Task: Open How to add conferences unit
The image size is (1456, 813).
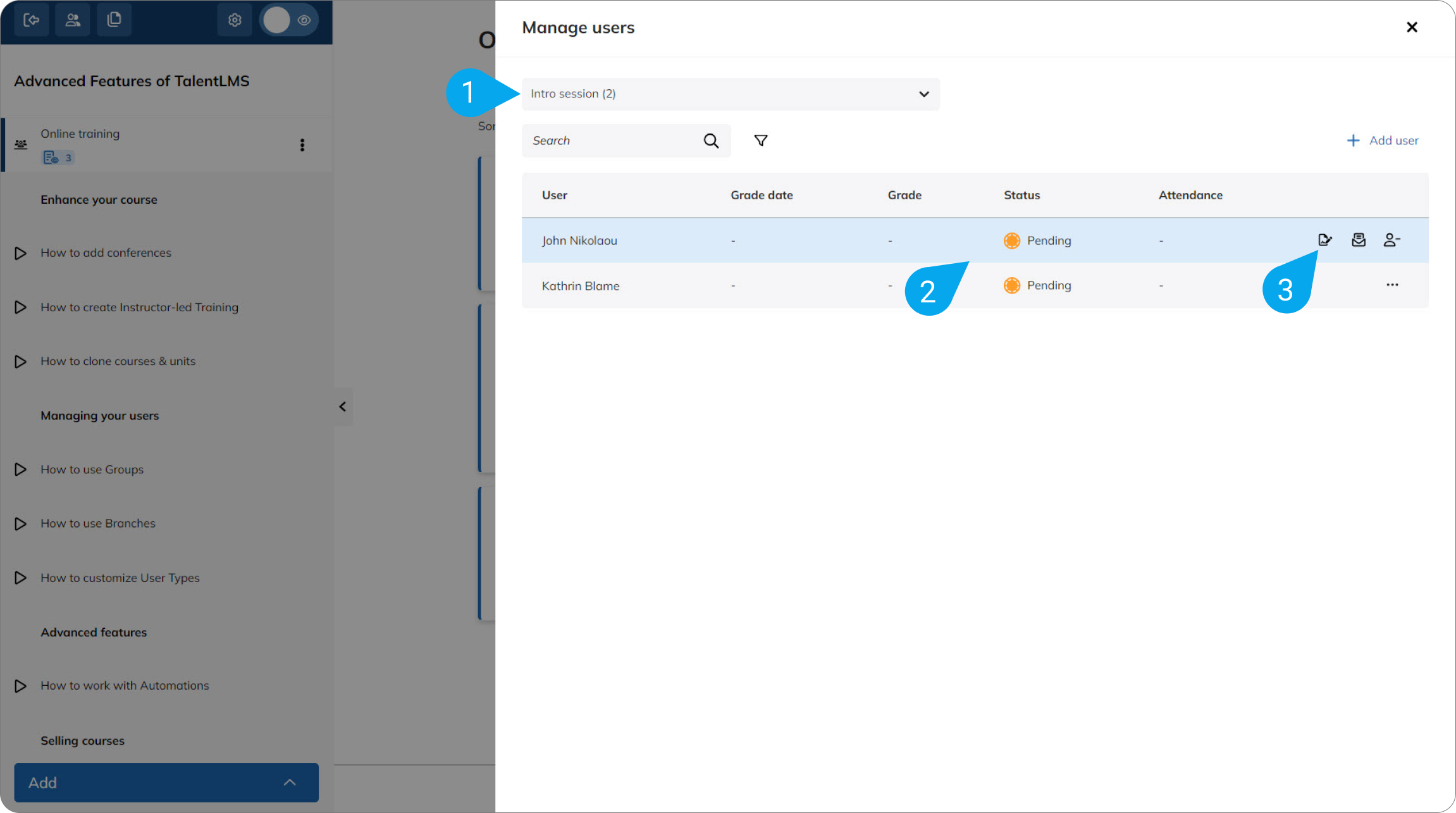Action: 106,252
